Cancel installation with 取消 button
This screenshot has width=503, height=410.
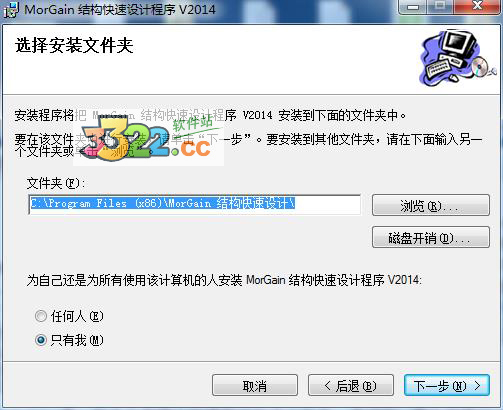255,386
